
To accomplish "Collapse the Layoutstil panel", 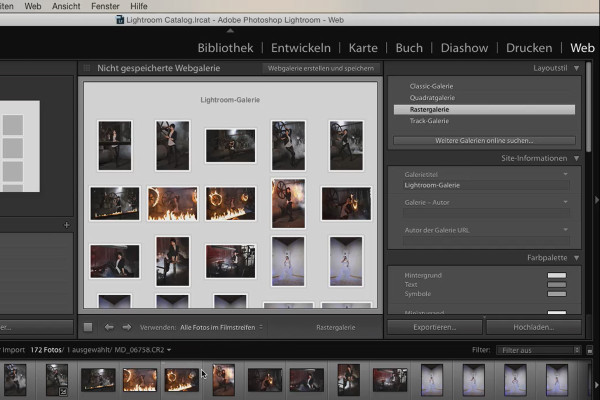I will coord(576,68).
